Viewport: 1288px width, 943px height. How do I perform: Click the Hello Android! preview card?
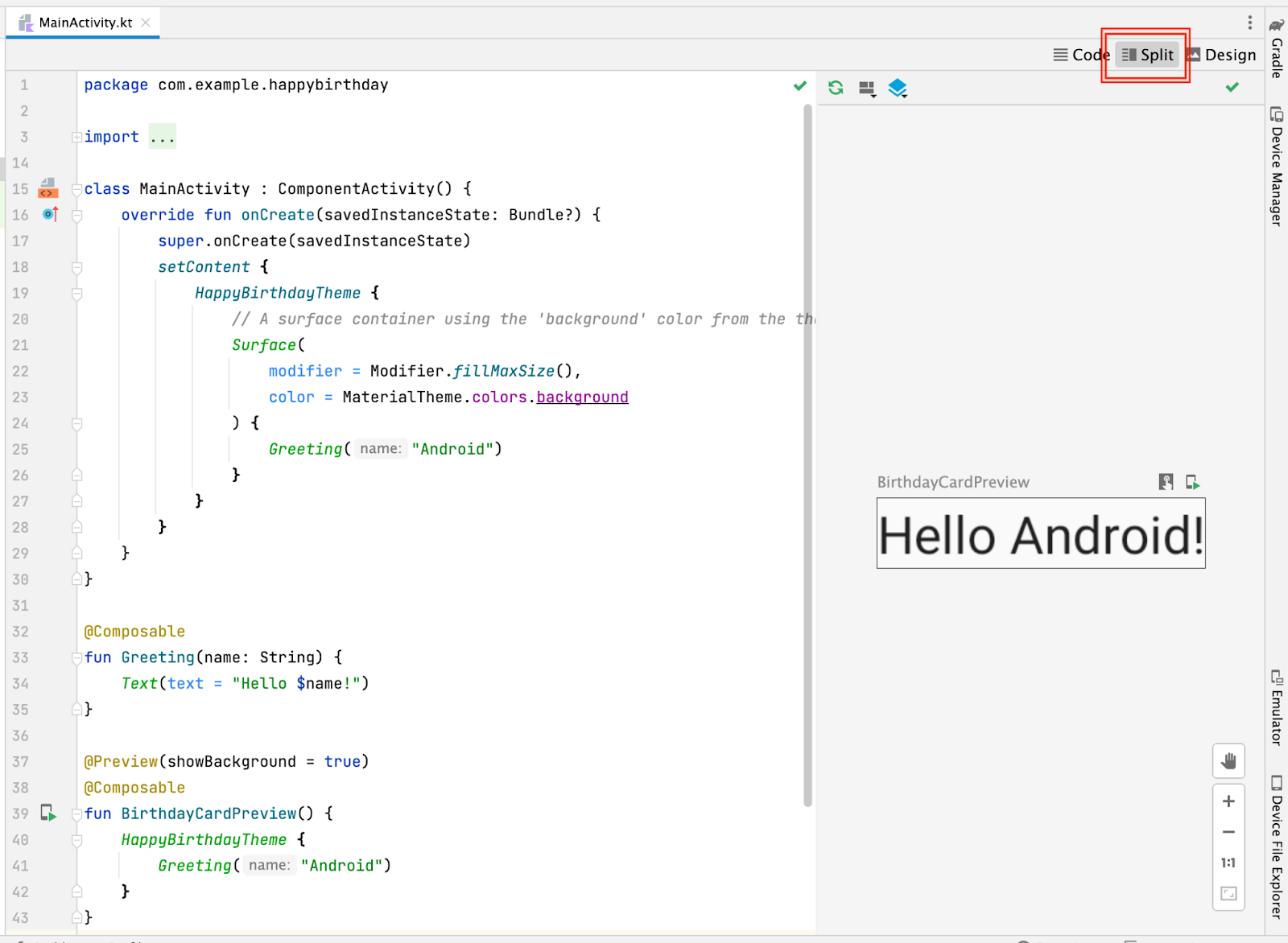point(1041,533)
